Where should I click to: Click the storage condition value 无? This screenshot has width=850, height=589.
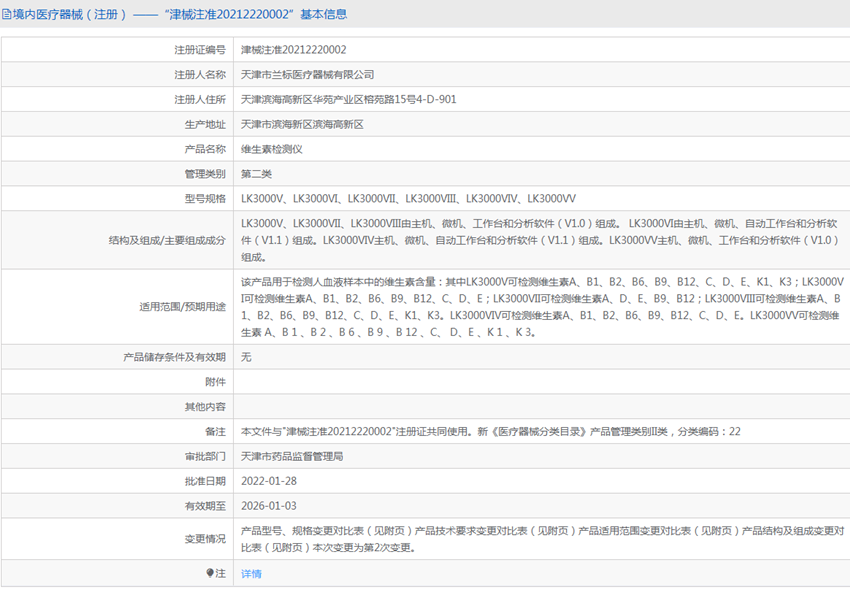point(246,357)
